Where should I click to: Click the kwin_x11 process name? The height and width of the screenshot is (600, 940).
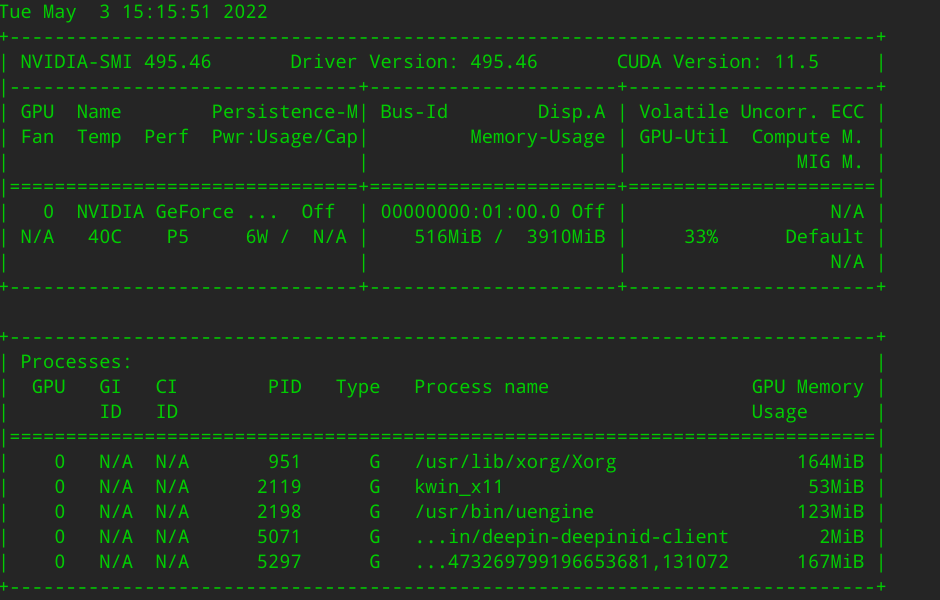coord(459,487)
